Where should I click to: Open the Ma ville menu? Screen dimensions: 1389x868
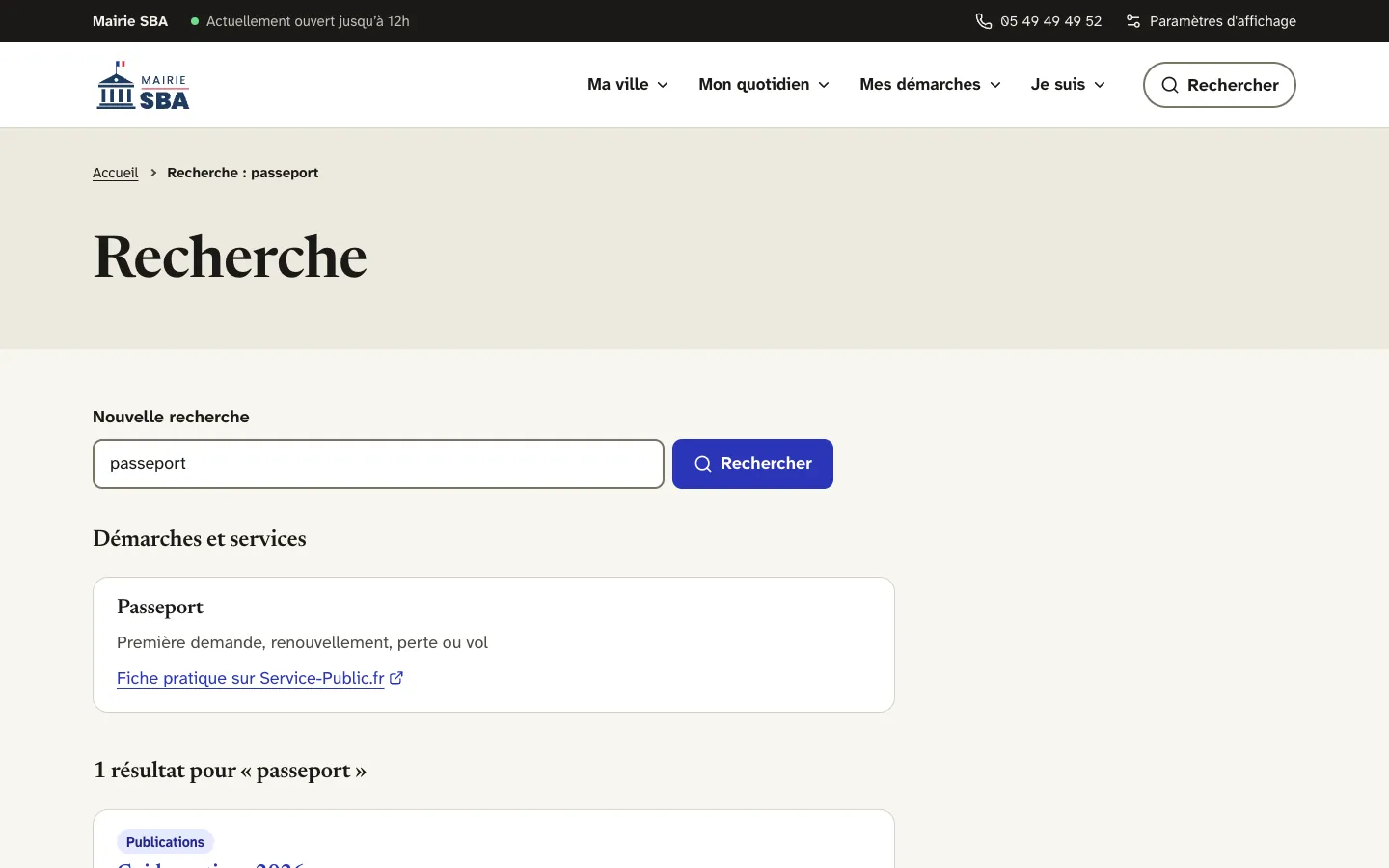(628, 85)
